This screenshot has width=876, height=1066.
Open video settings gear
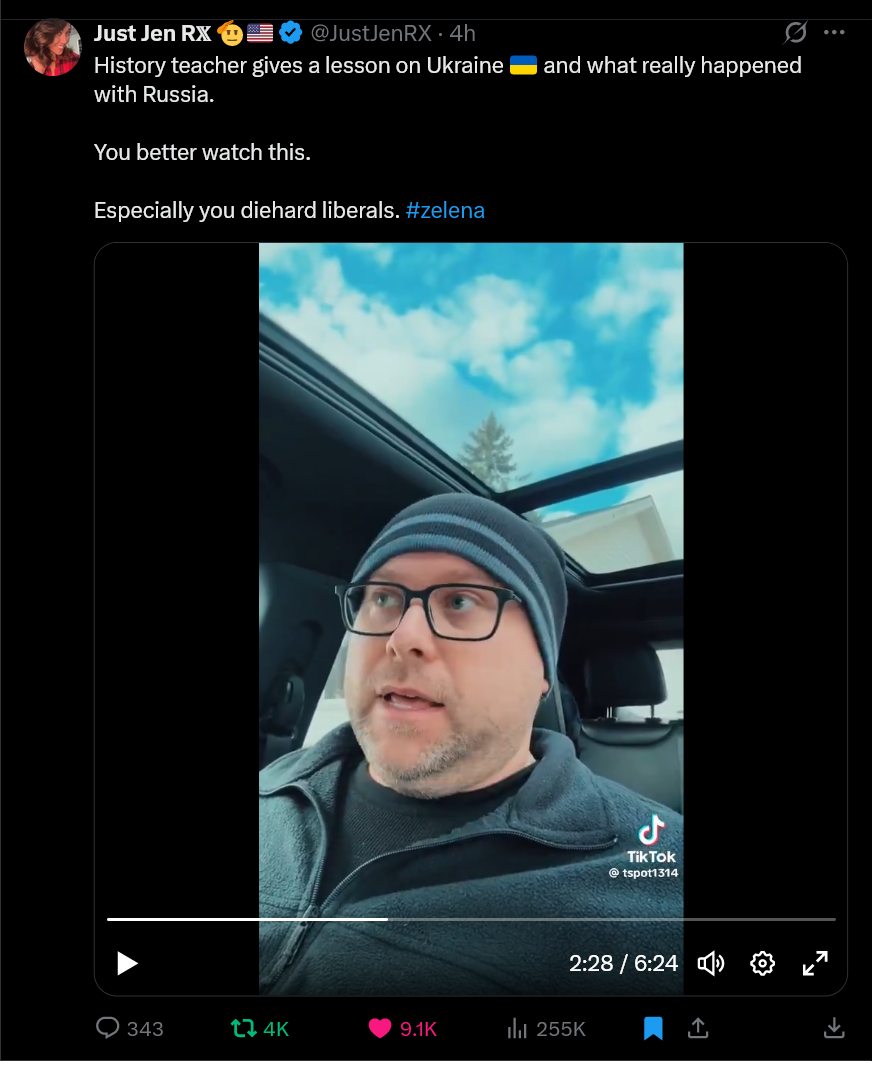[763, 963]
